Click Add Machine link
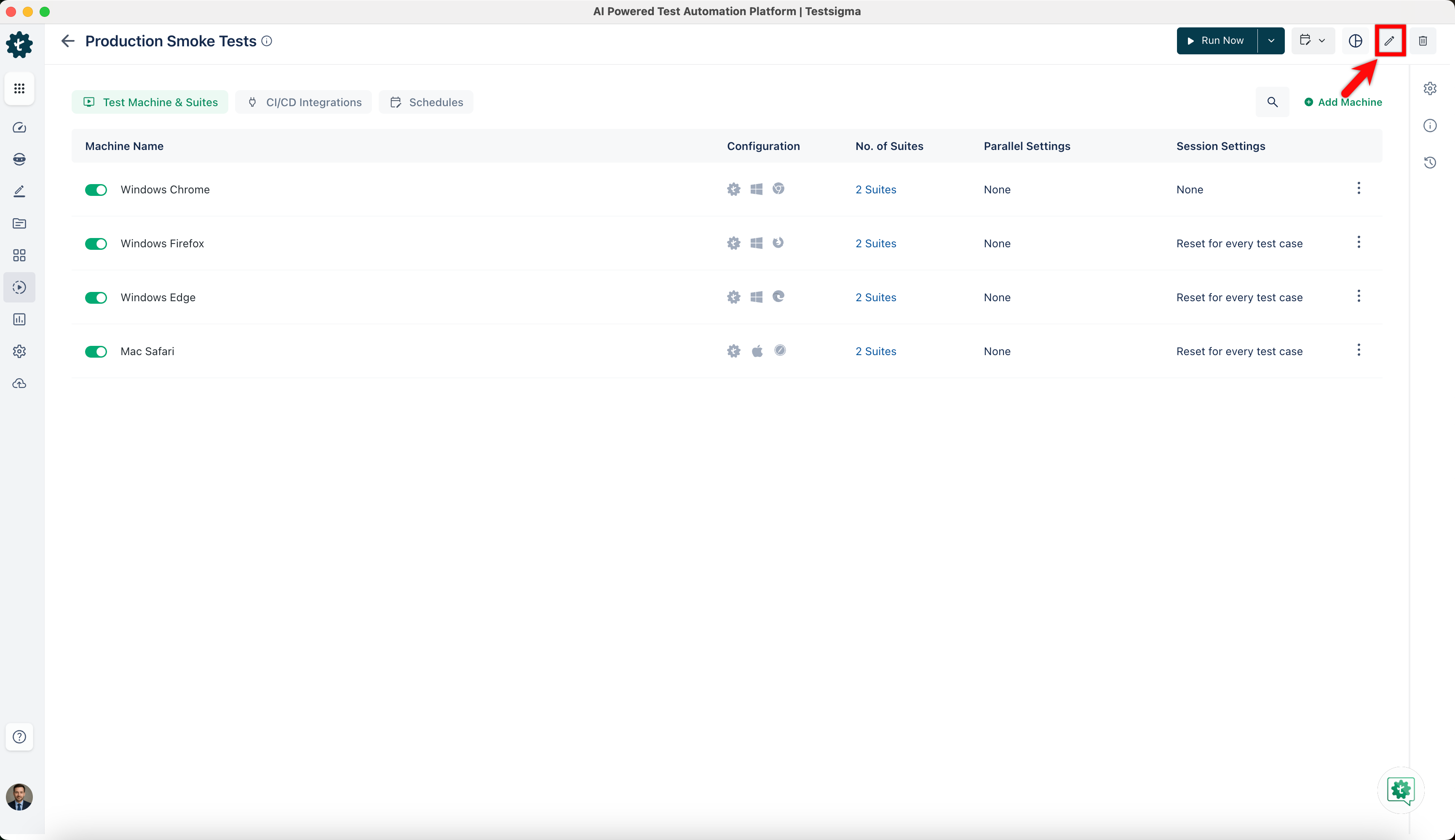This screenshot has height=840, width=1455. 1343,102
